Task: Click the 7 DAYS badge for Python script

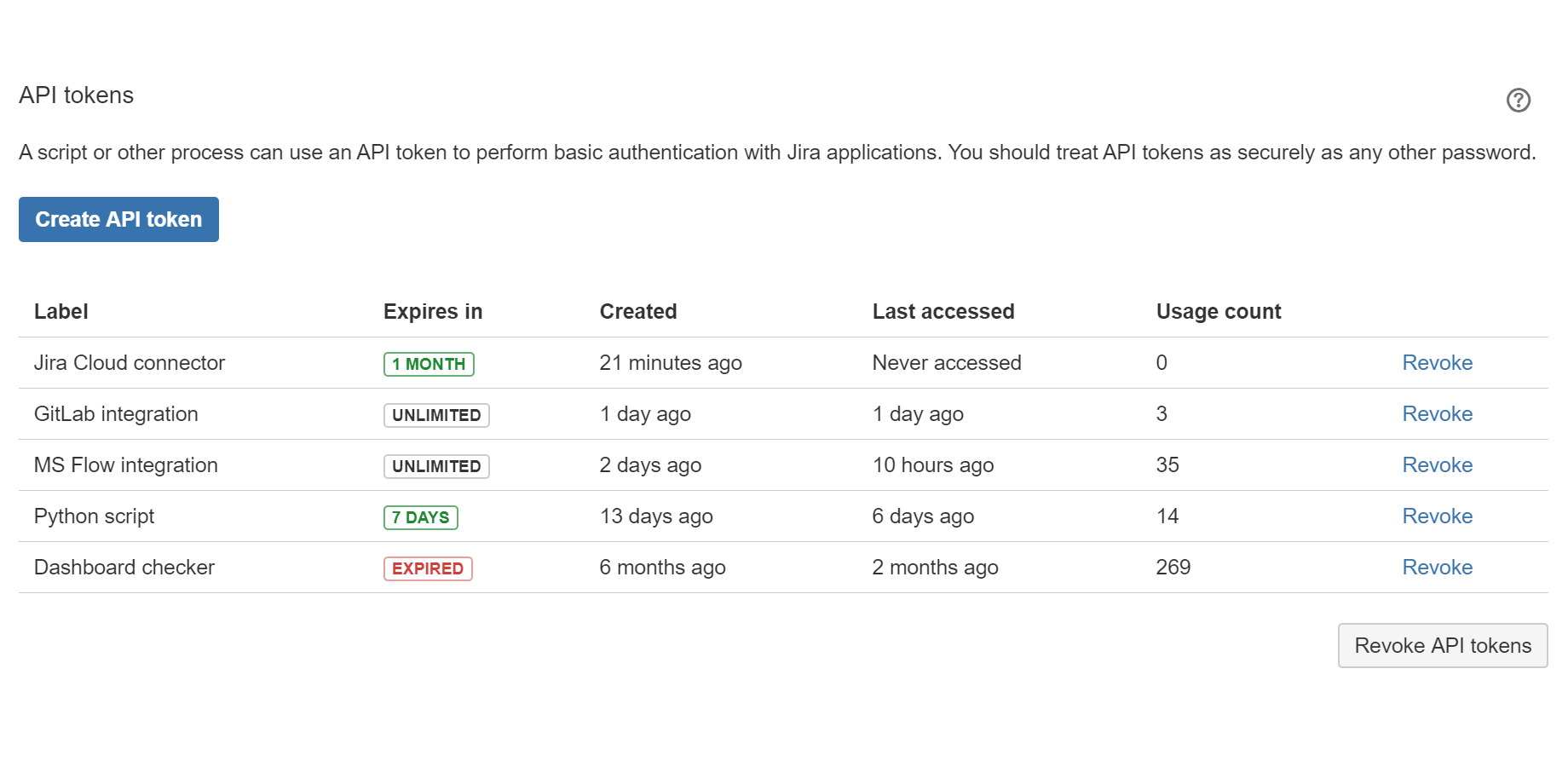Action: 420,516
